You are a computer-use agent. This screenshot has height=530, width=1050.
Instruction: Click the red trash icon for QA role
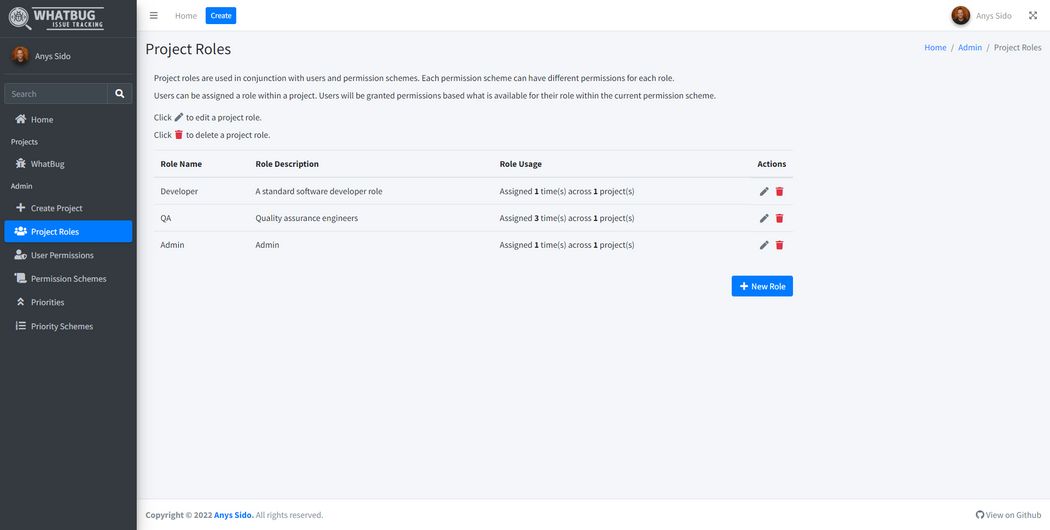pyautogui.click(x=780, y=218)
